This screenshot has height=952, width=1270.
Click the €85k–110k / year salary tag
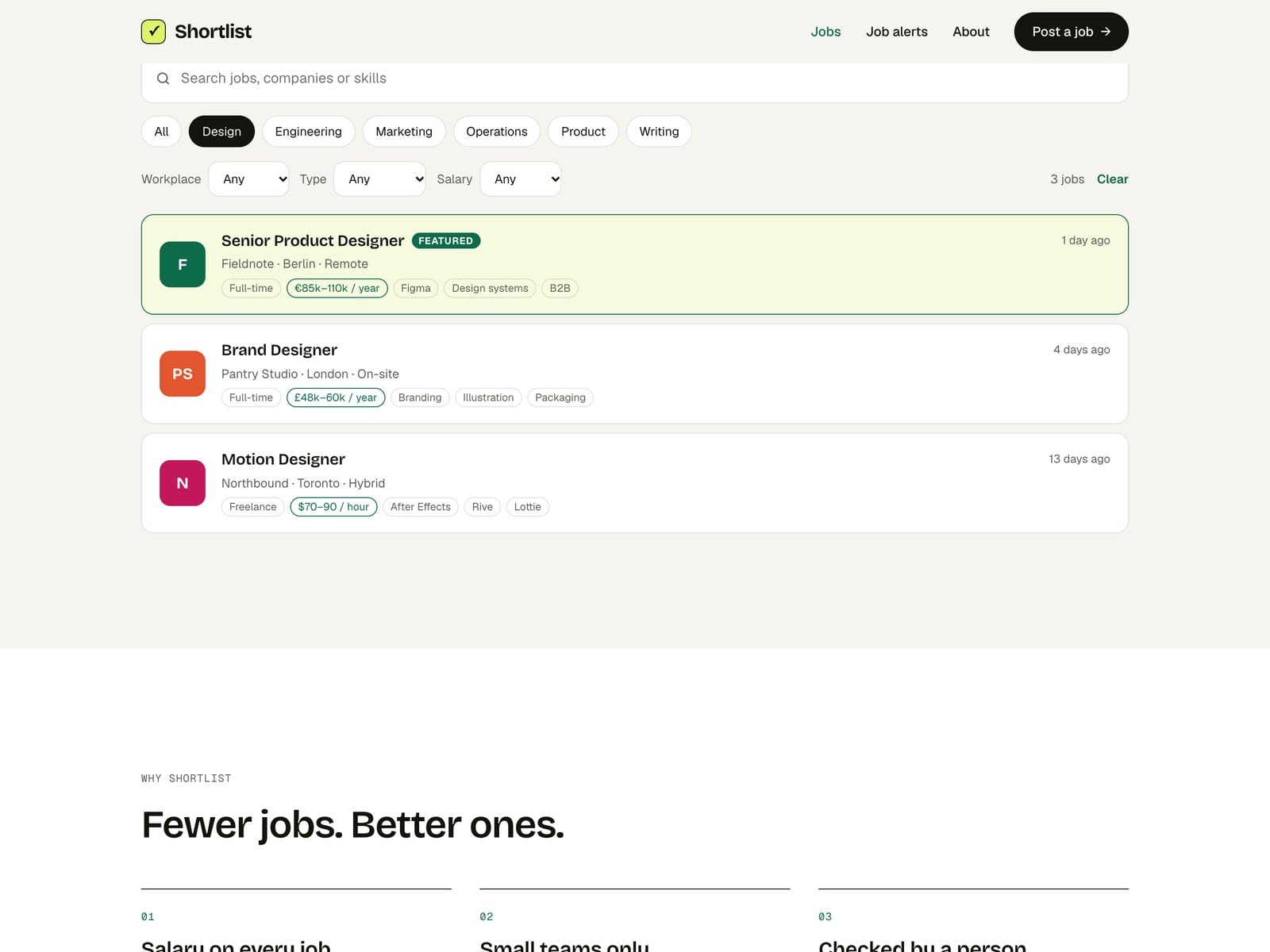337,288
